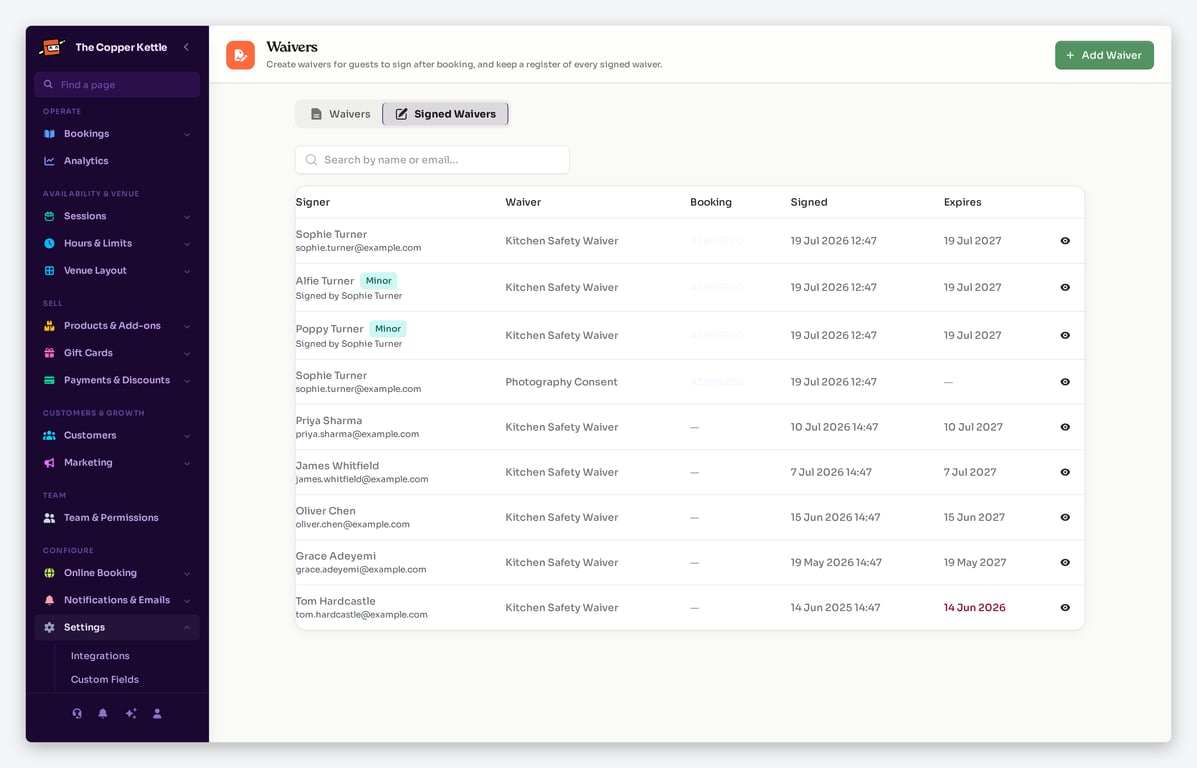The image size is (1197, 768).
Task: Open Photography Consent row booking link
Action: pyautogui.click(x=716, y=382)
